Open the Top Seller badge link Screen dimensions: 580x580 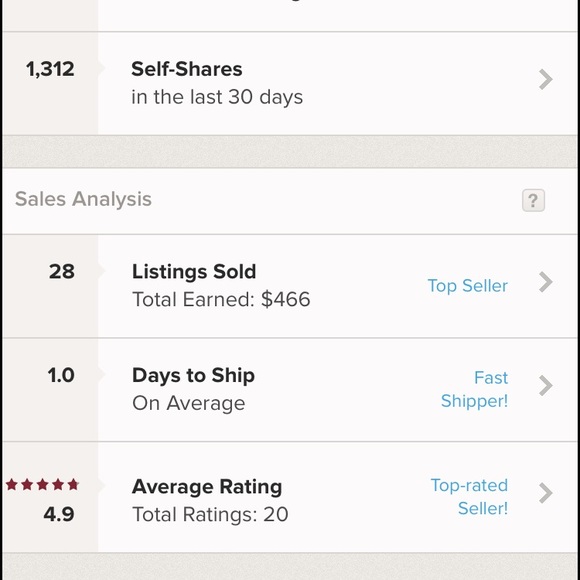click(x=468, y=286)
